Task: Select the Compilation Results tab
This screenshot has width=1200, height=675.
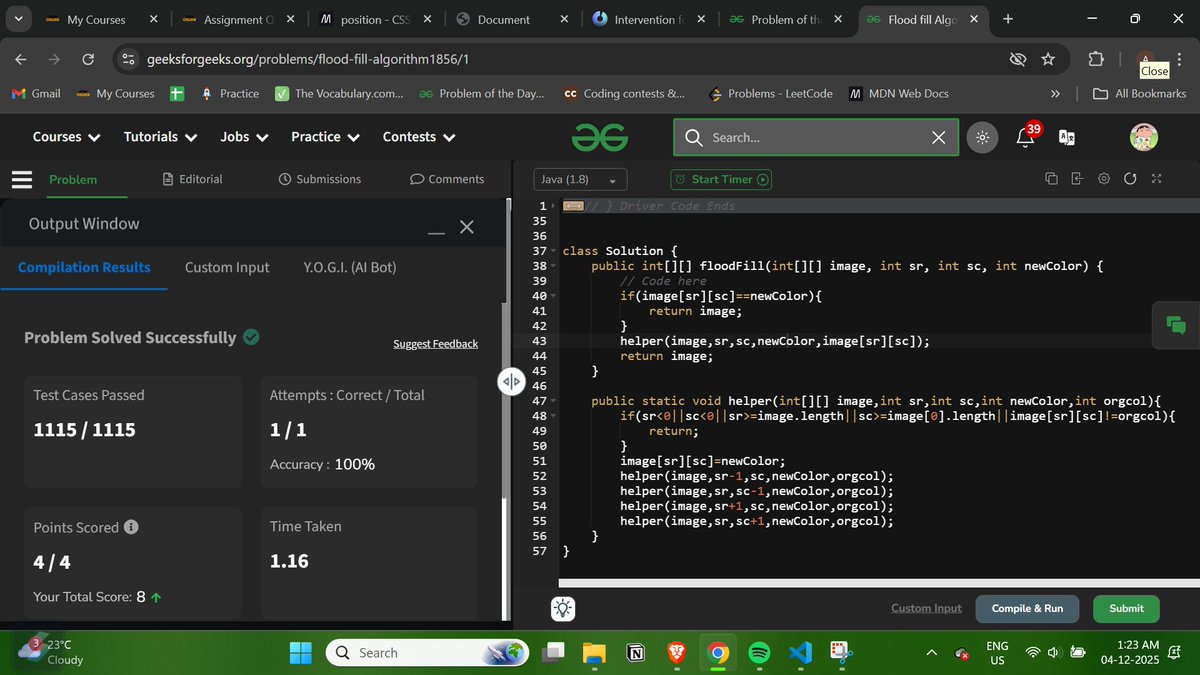Action: pos(84,267)
